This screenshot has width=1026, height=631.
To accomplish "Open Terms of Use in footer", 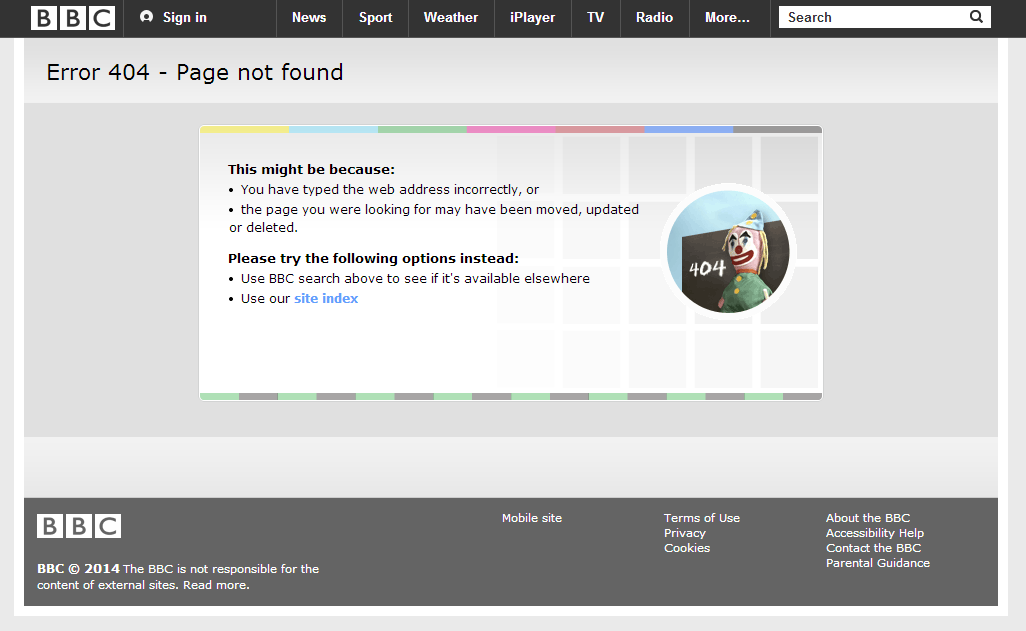I will point(702,518).
